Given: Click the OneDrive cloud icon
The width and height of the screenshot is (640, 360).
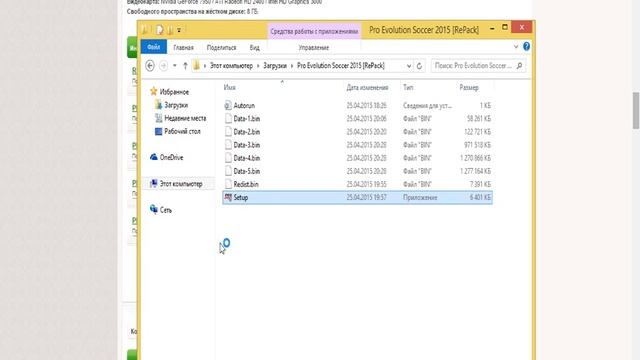Looking at the screenshot, I should tap(153, 157).
